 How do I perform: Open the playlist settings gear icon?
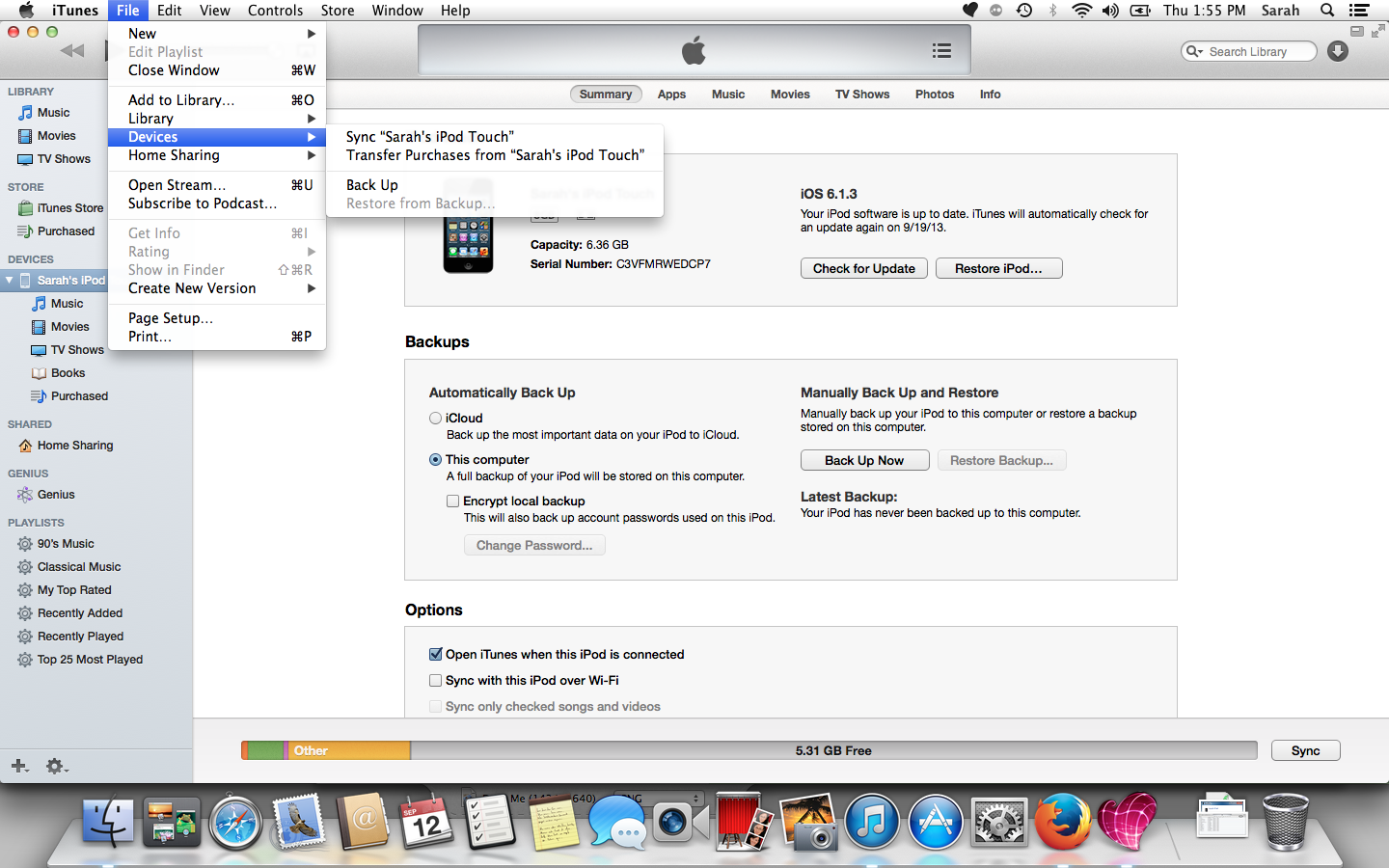(55, 766)
